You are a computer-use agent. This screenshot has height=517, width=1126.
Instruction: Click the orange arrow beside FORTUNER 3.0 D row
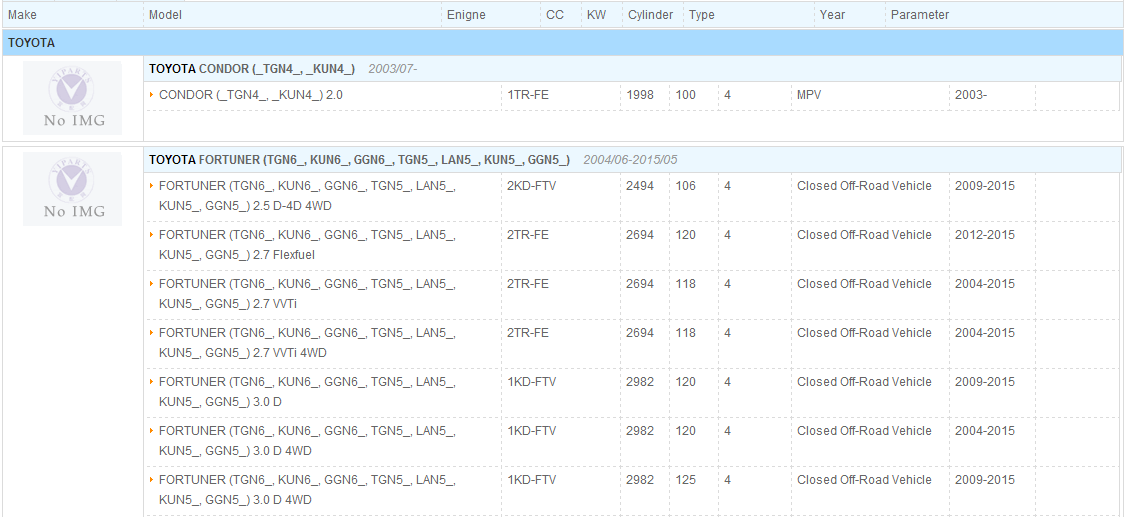pyautogui.click(x=152, y=381)
